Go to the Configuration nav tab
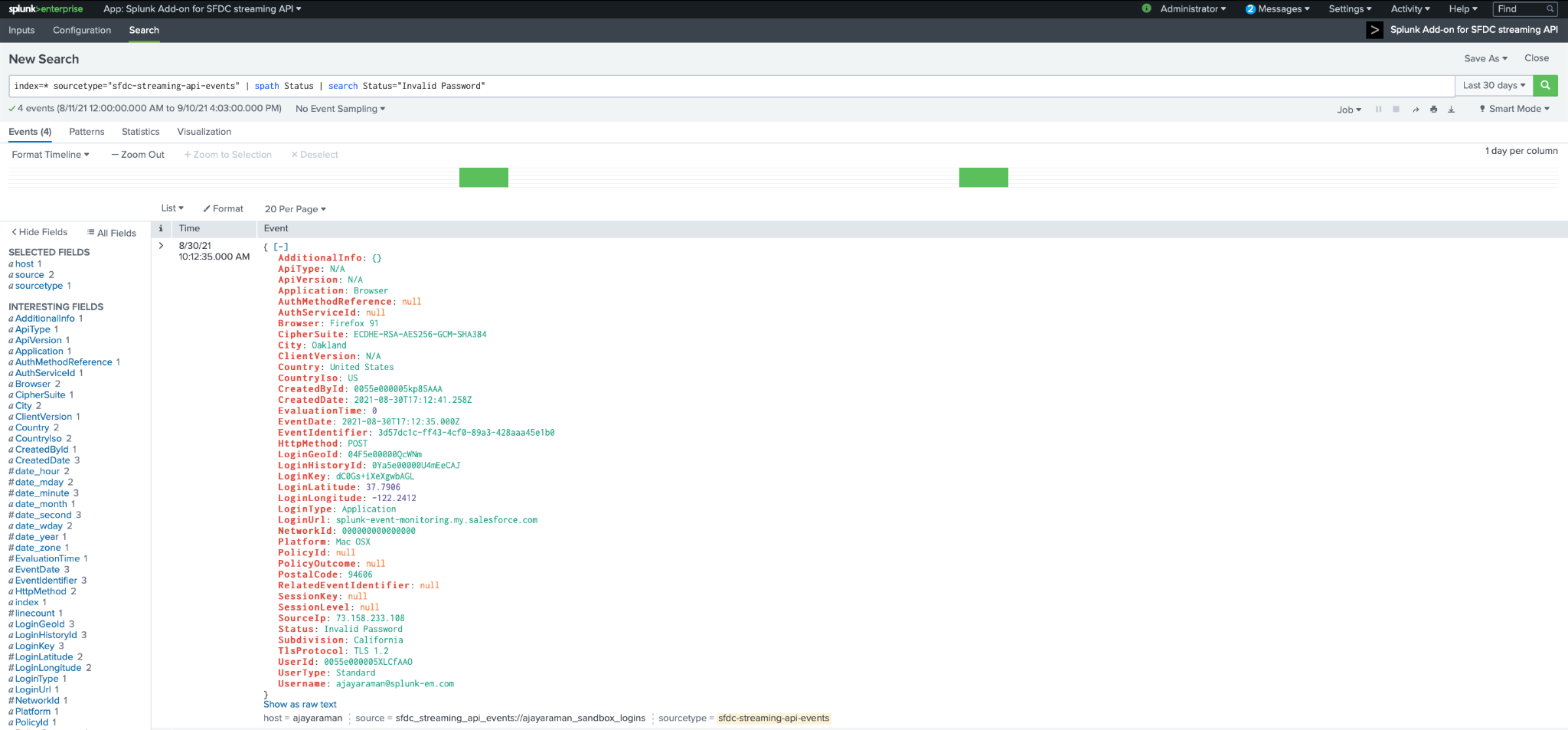The width and height of the screenshot is (1568, 730). (82, 30)
